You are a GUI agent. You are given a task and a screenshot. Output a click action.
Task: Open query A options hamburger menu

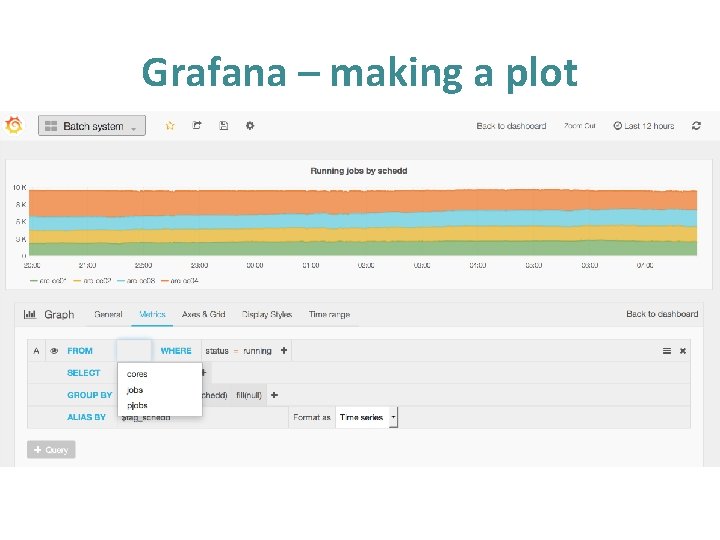(x=667, y=351)
